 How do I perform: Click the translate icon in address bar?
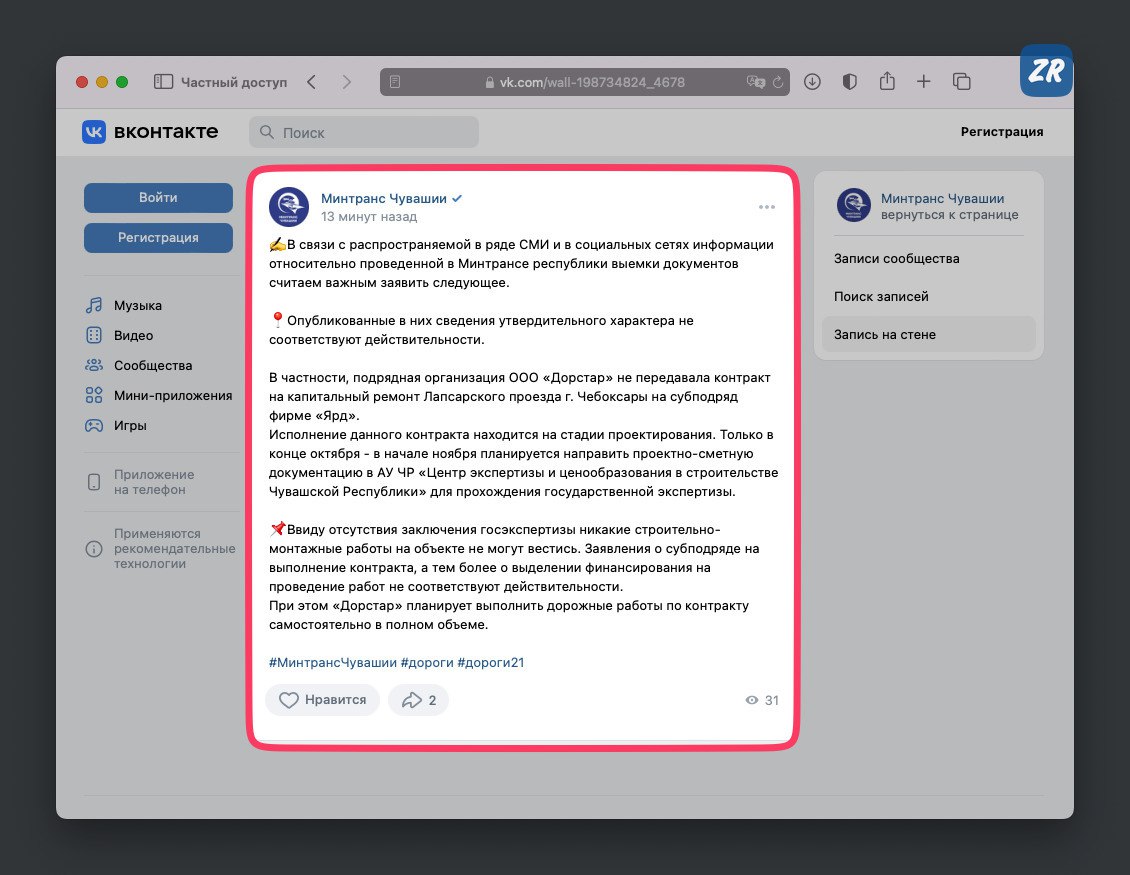coord(756,82)
